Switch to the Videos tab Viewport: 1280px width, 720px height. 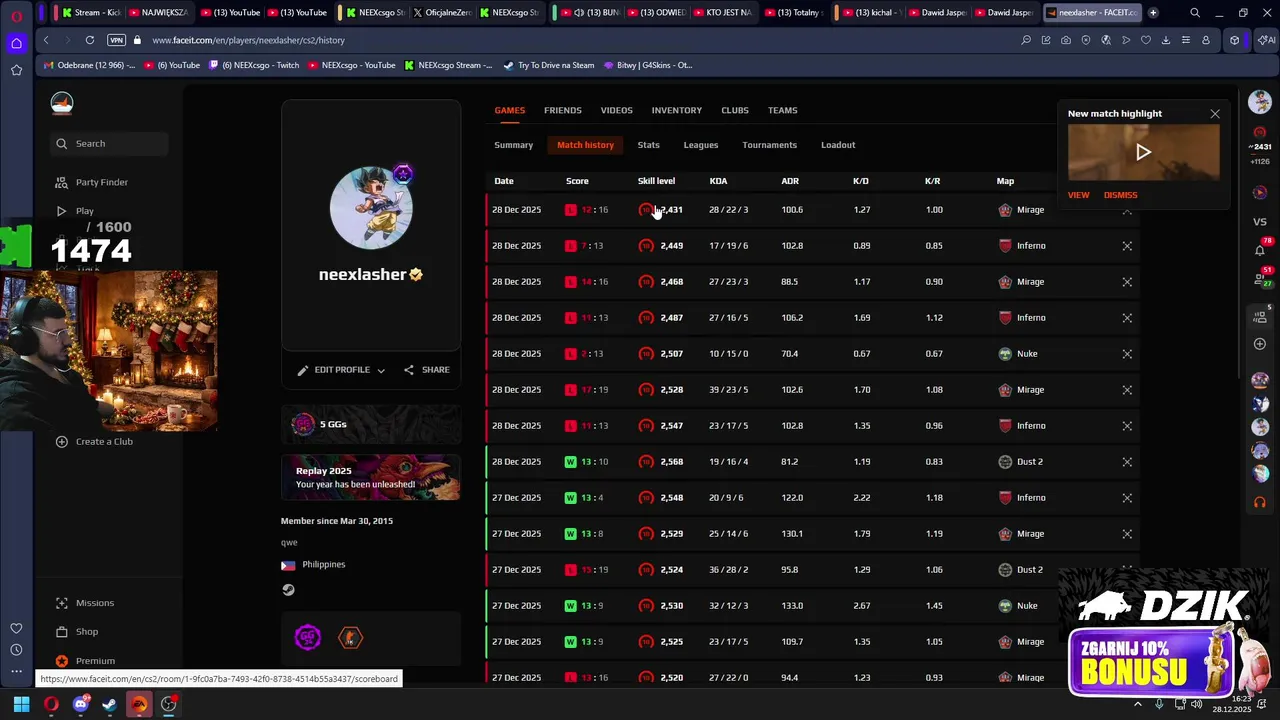coord(616,110)
